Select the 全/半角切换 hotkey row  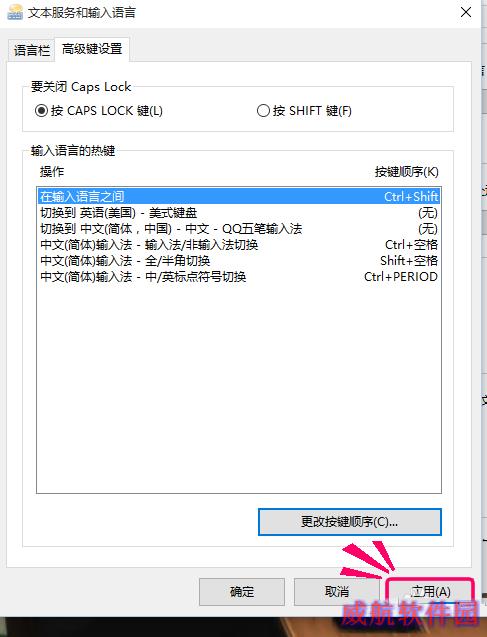(x=239, y=260)
